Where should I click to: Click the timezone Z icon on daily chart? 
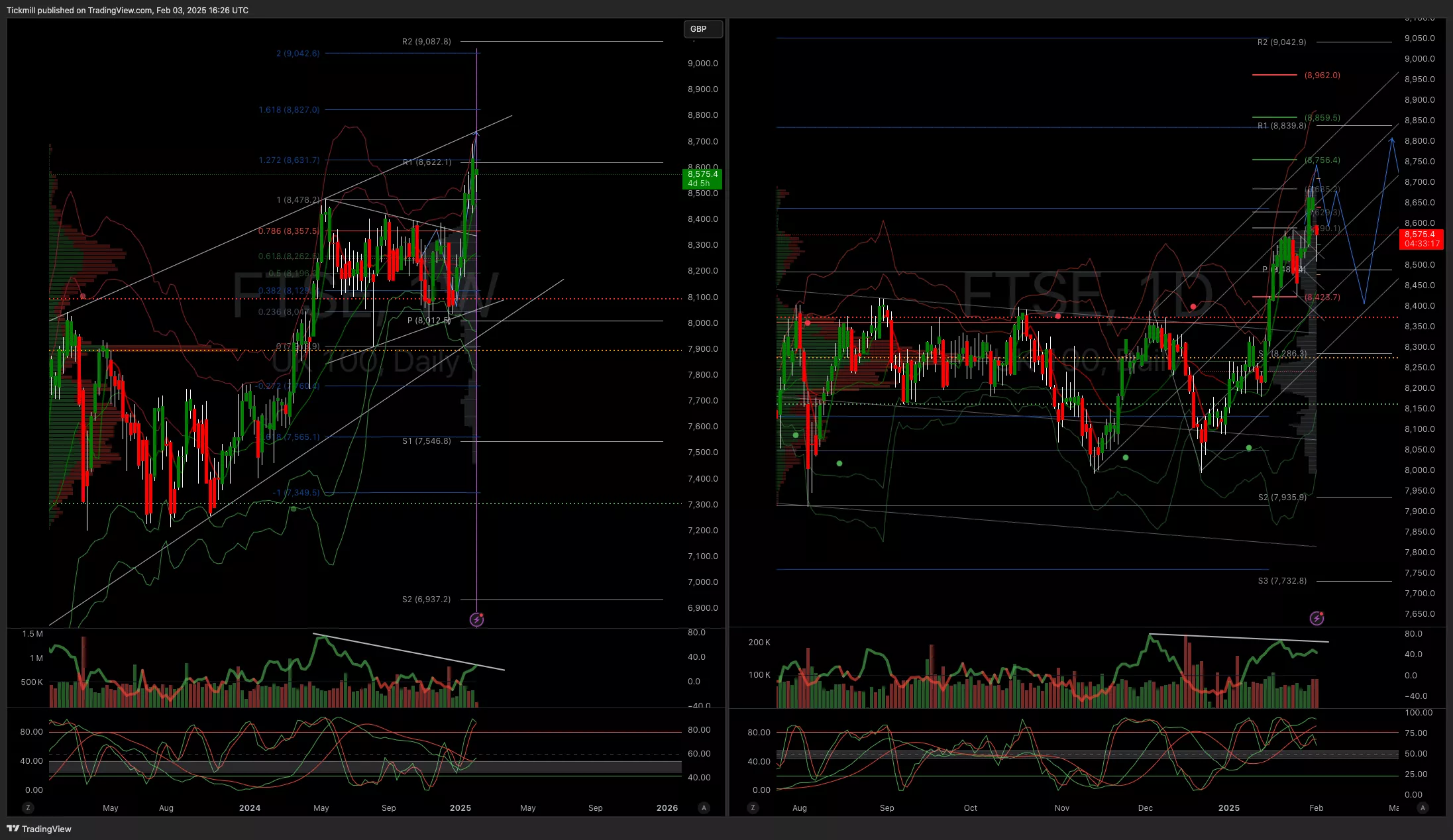(752, 808)
